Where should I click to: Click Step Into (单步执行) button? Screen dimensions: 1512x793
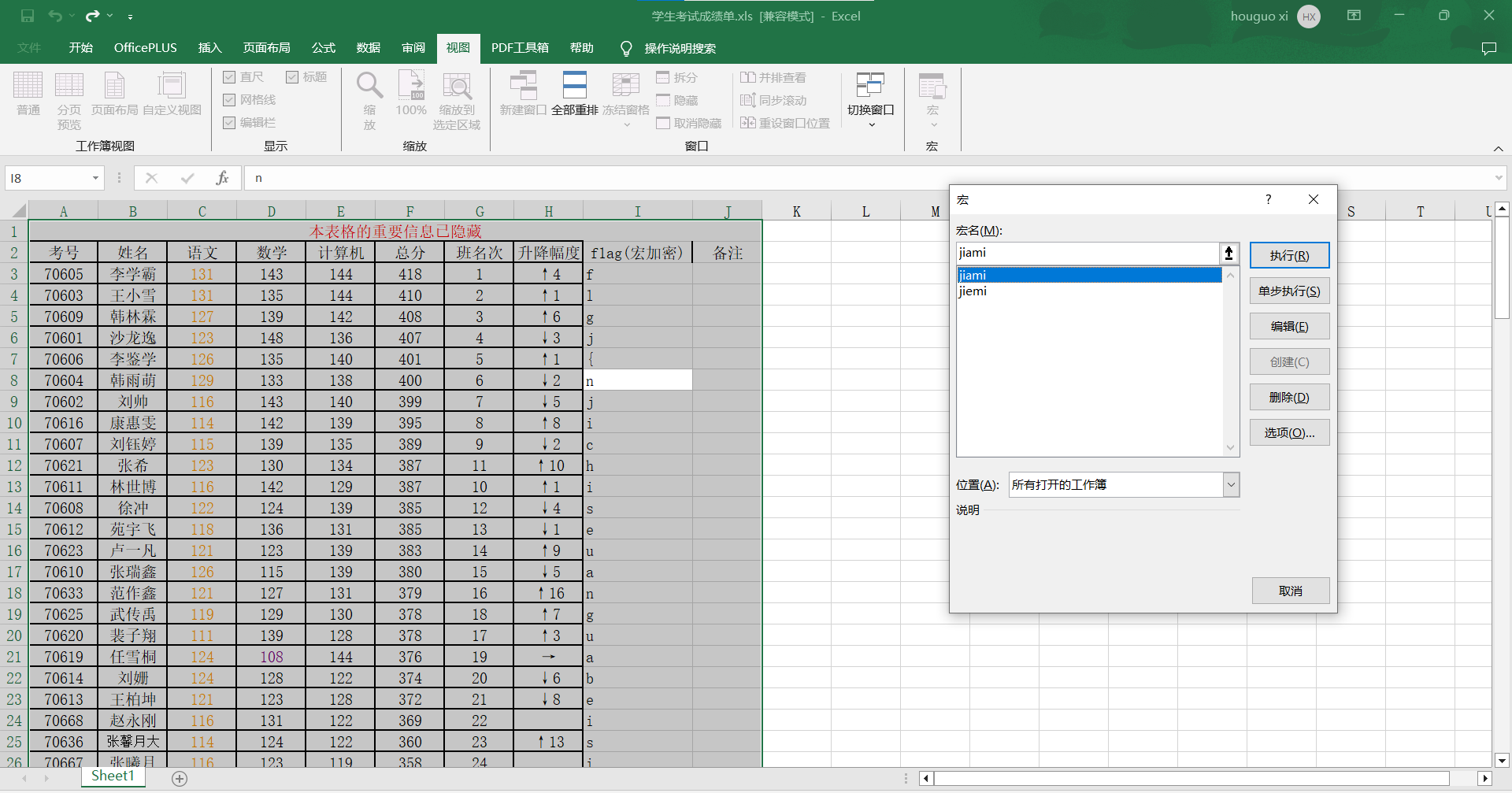(x=1289, y=291)
